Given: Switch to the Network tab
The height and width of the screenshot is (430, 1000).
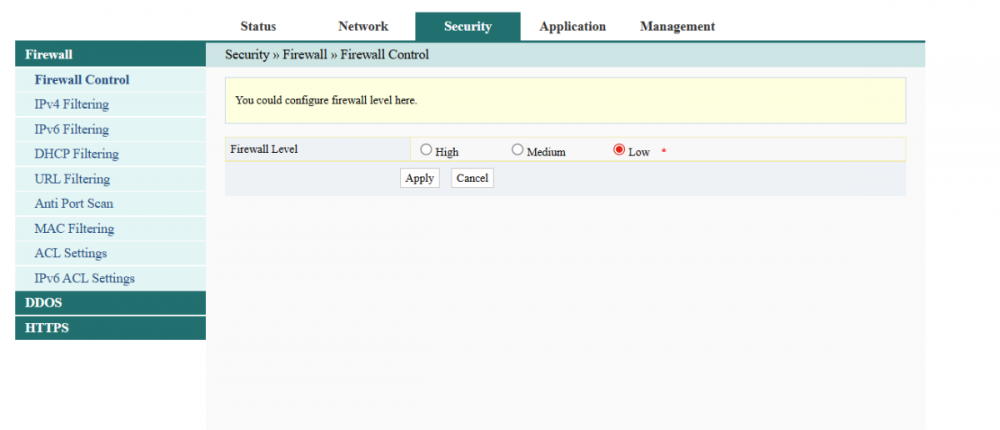Looking at the screenshot, I should [x=363, y=27].
